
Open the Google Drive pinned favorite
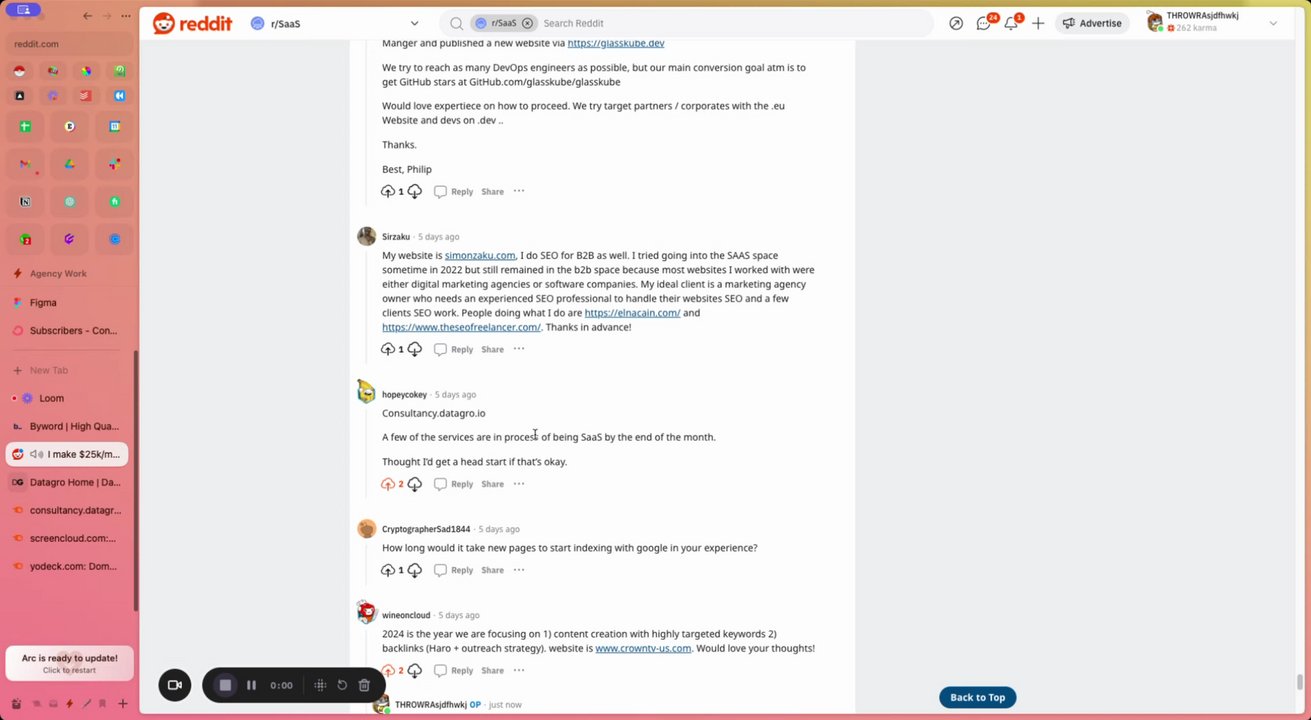pyautogui.click(x=70, y=164)
